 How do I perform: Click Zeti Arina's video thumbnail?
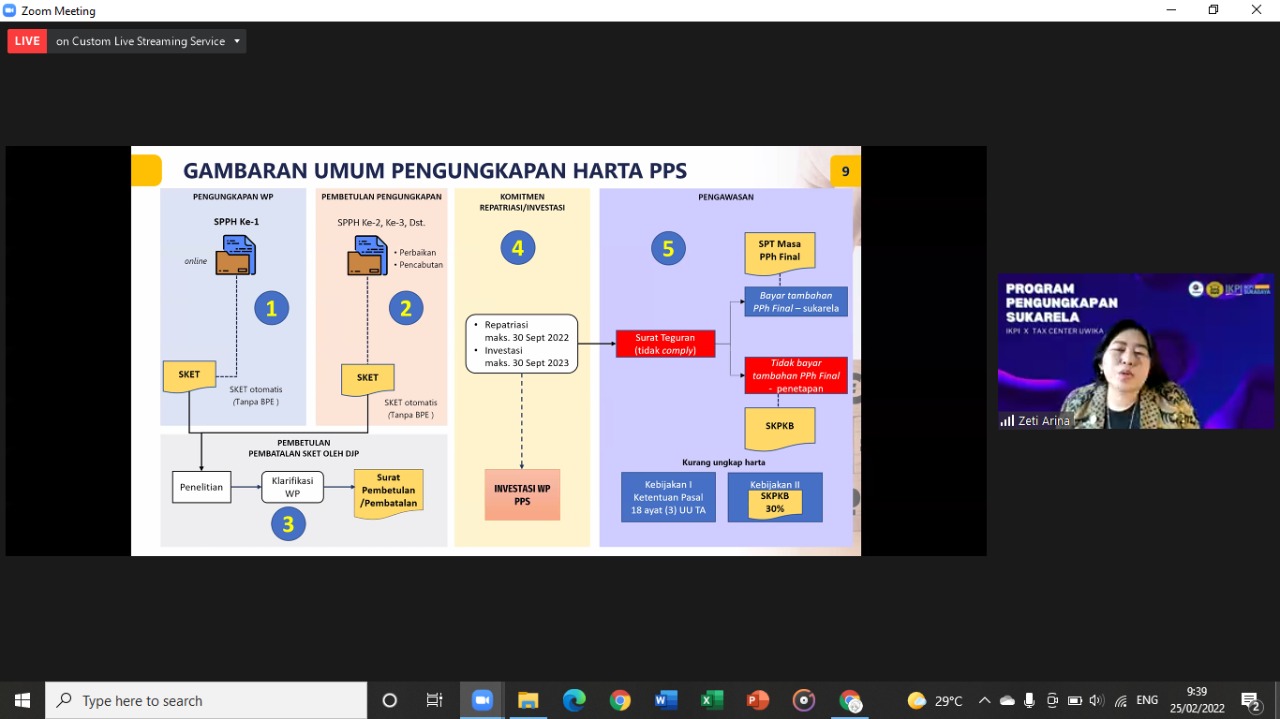coord(1135,351)
